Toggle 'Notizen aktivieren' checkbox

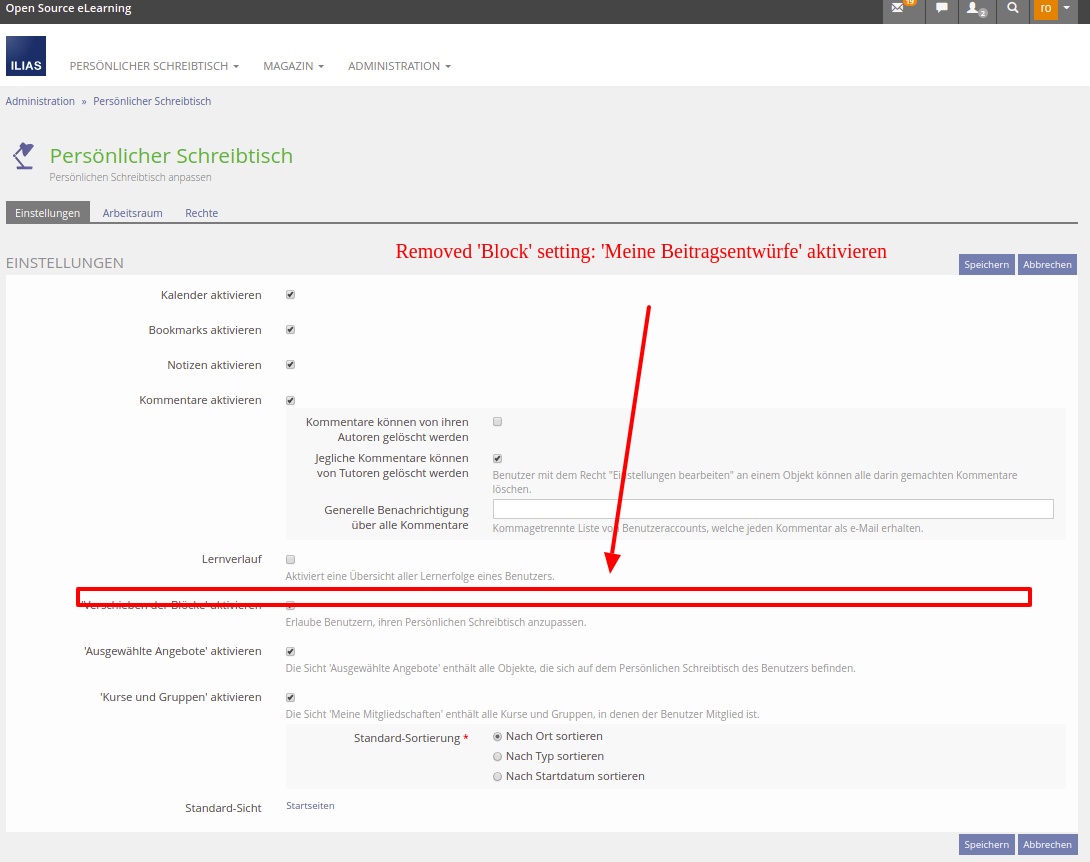point(290,365)
